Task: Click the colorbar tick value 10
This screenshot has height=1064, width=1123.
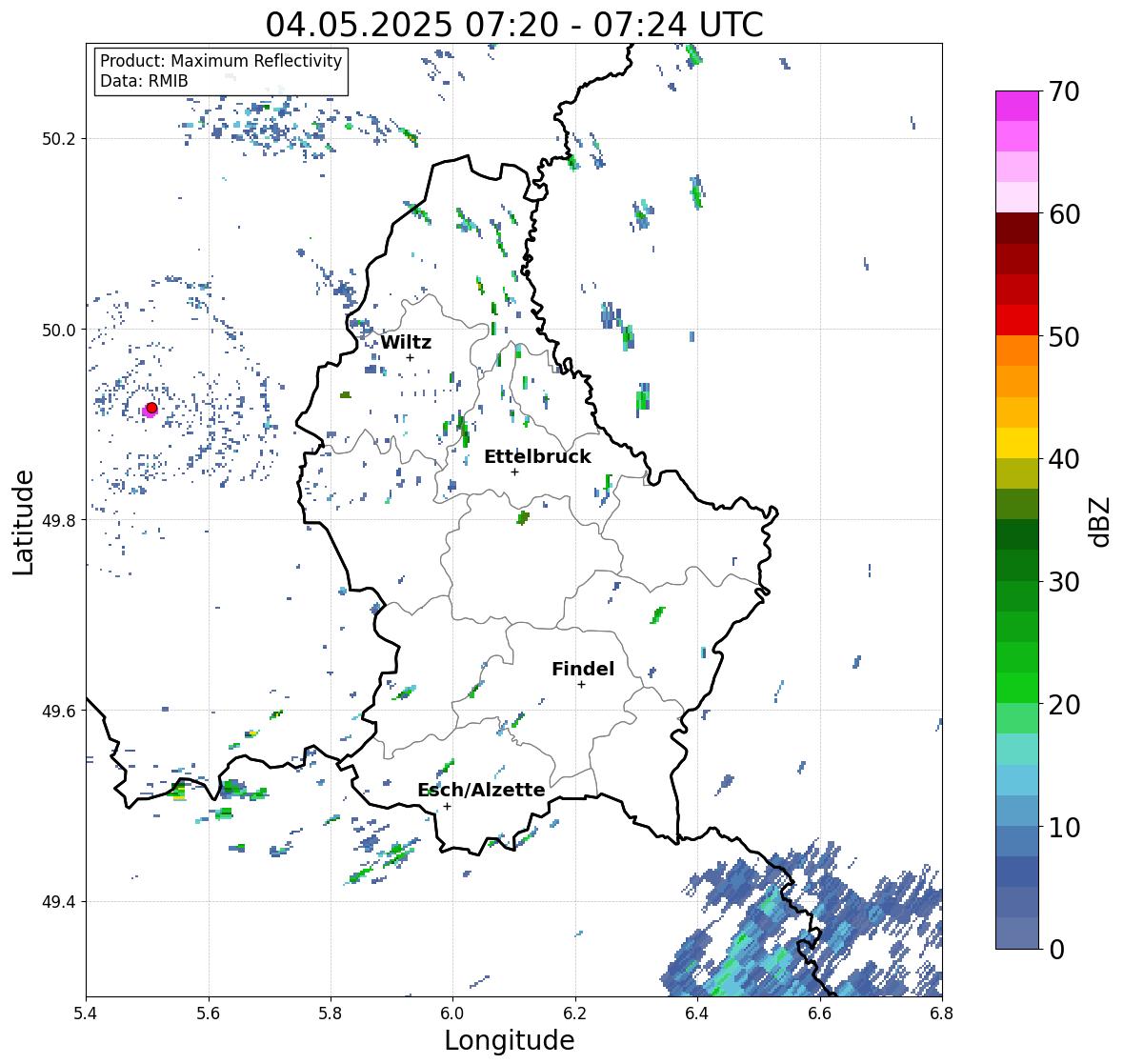Action: click(1064, 827)
